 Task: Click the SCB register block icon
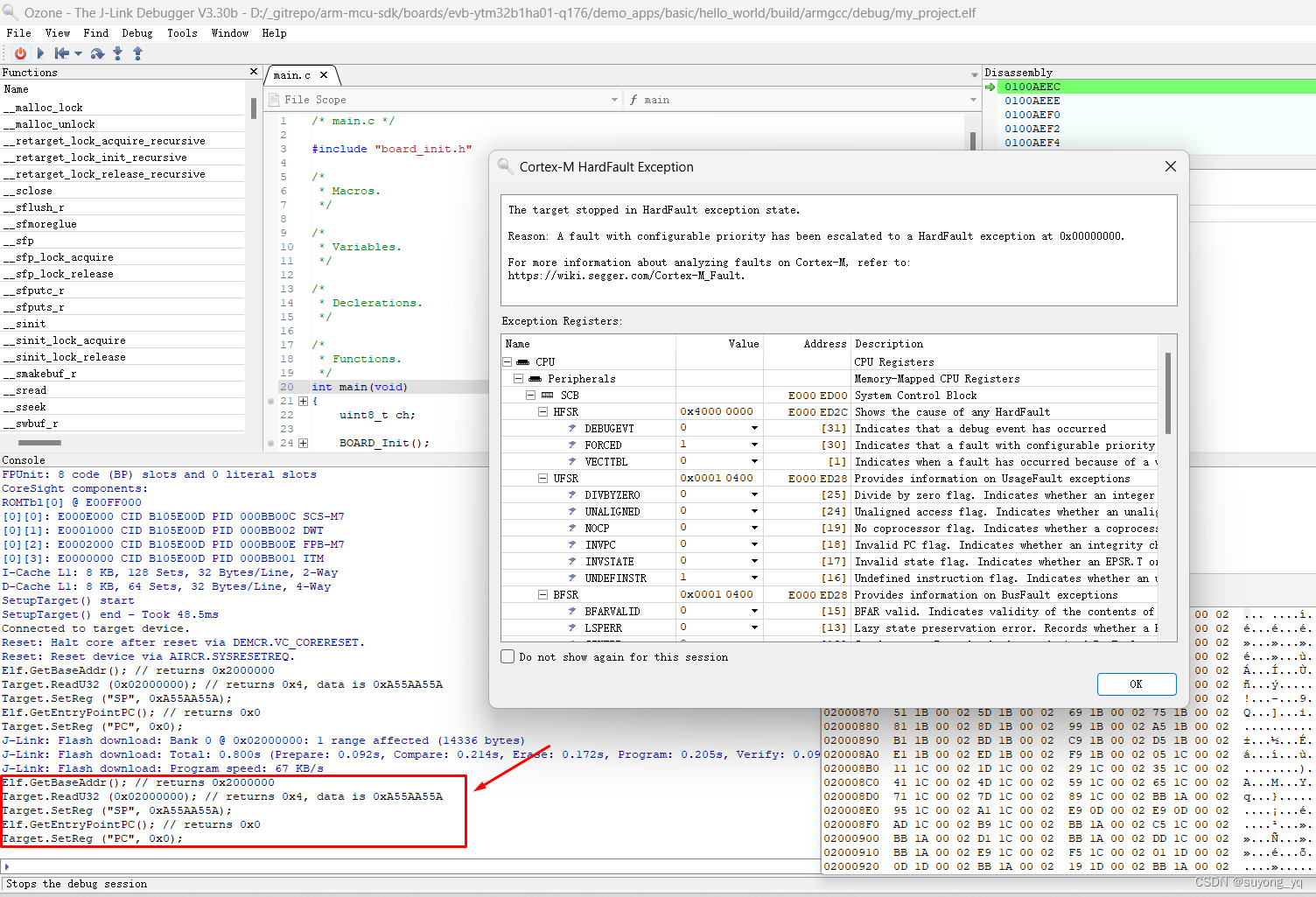coord(547,395)
